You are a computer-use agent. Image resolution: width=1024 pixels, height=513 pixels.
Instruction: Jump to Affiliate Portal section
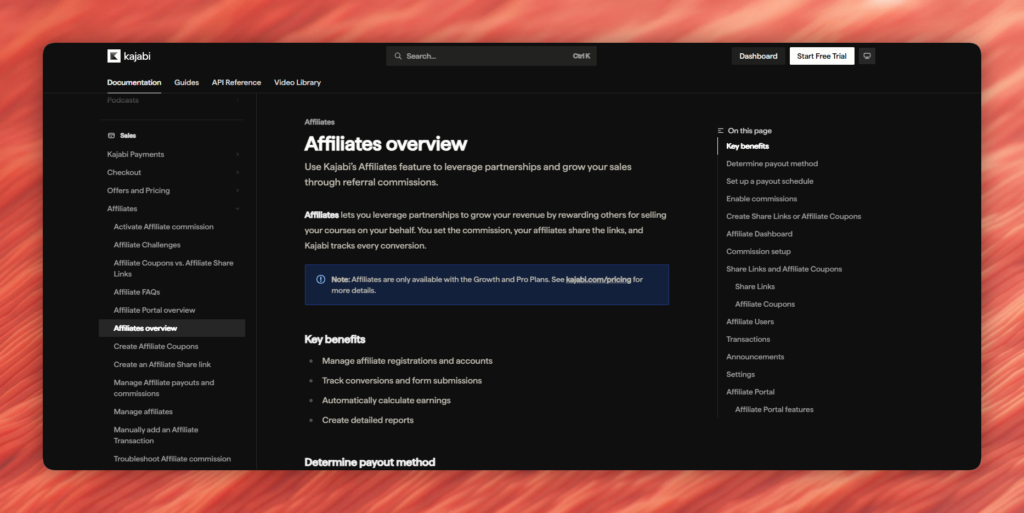click(x=750, y=392)
